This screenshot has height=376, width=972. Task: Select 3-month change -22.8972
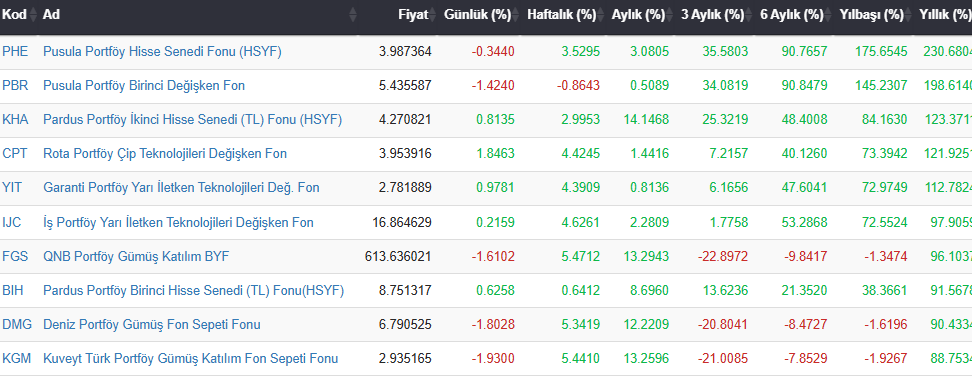click(x=723, y=256)
